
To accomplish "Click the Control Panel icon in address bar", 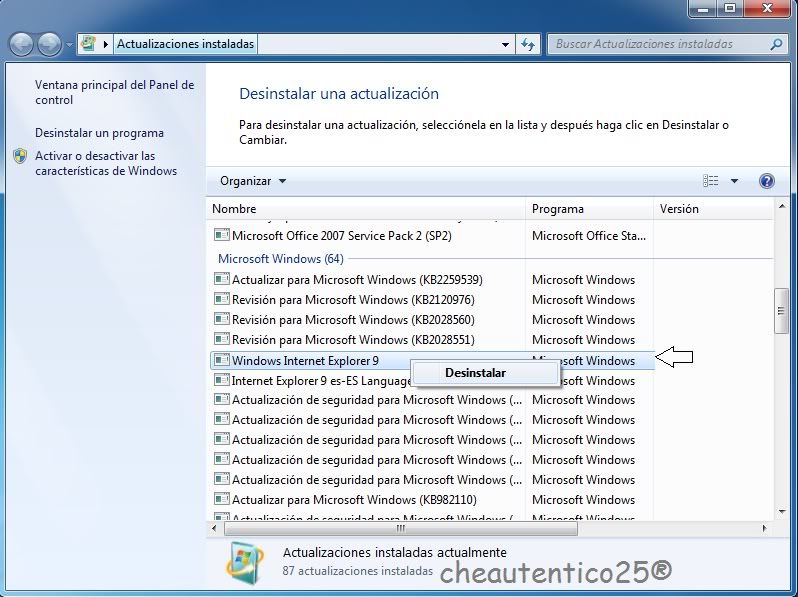I will (89, 44).
